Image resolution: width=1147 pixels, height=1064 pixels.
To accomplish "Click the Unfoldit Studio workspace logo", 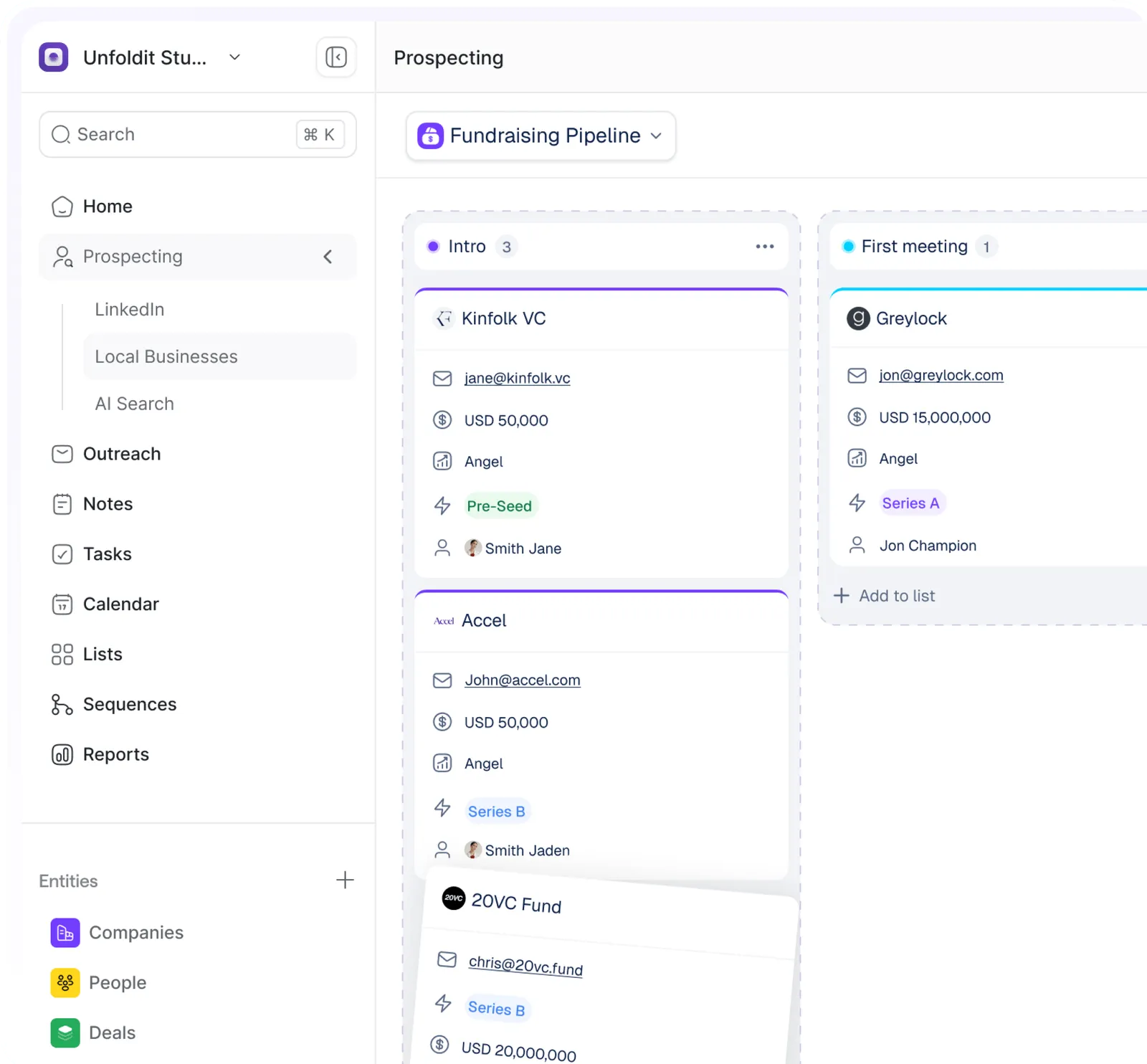I will pos(54,57).
